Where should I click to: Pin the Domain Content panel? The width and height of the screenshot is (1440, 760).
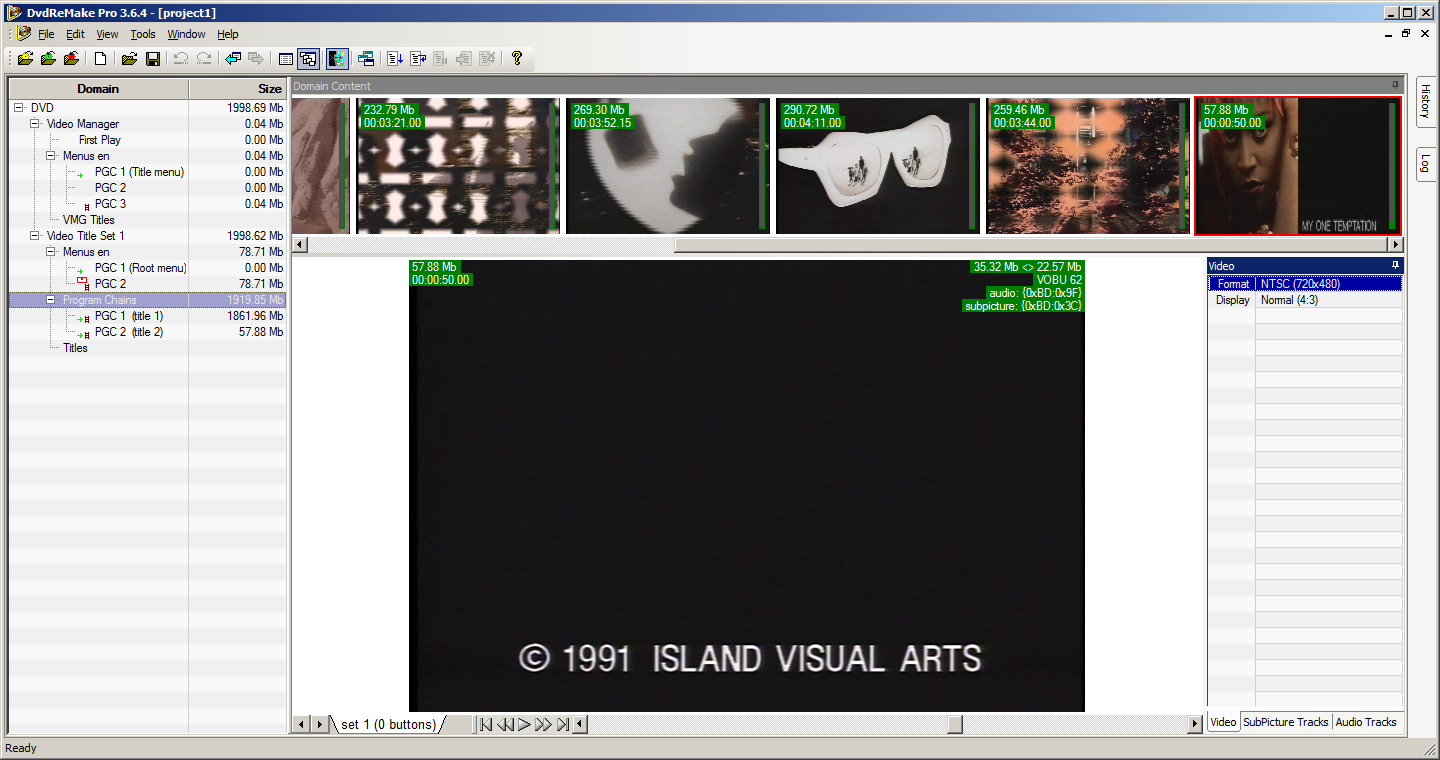click(x=1395, y=85)
